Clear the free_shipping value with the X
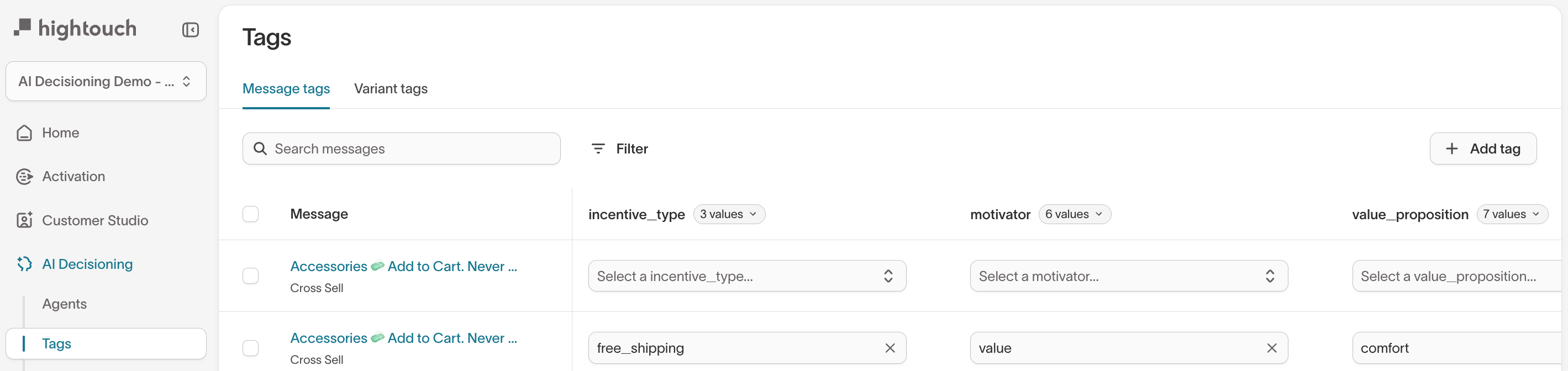1568x371 pixels. [890, 348]
